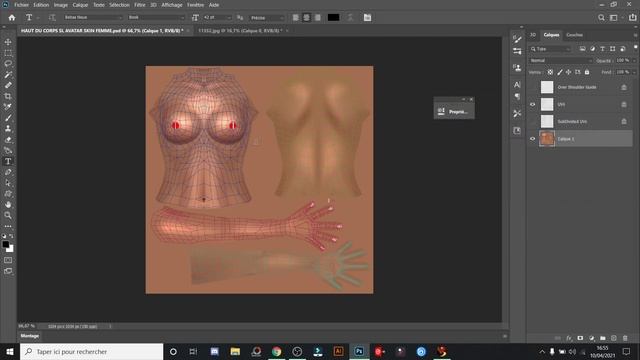Toggle lock all padlock icon
Screen dimensions: 640x360
[x=587, y=72]
